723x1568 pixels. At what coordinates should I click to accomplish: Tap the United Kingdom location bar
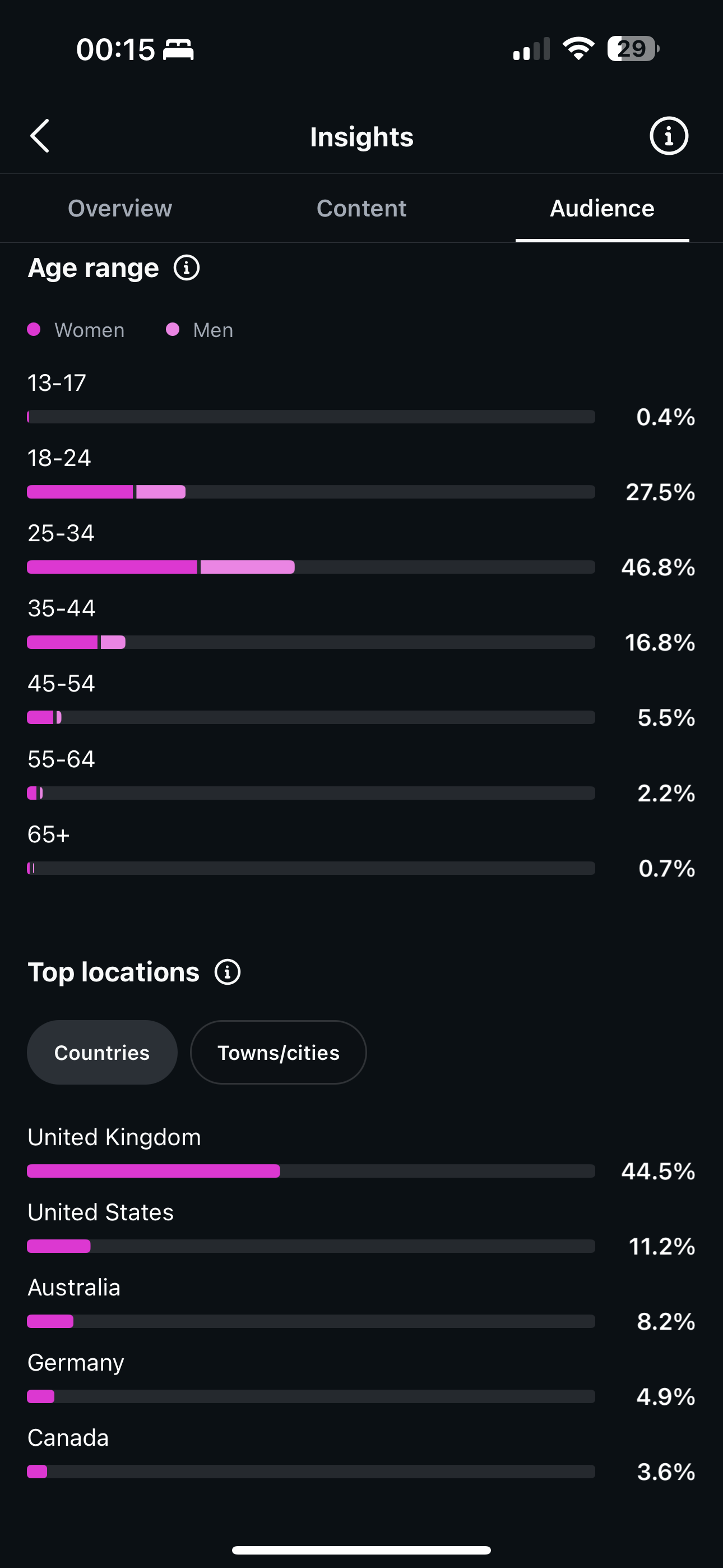coord(311,1171)
